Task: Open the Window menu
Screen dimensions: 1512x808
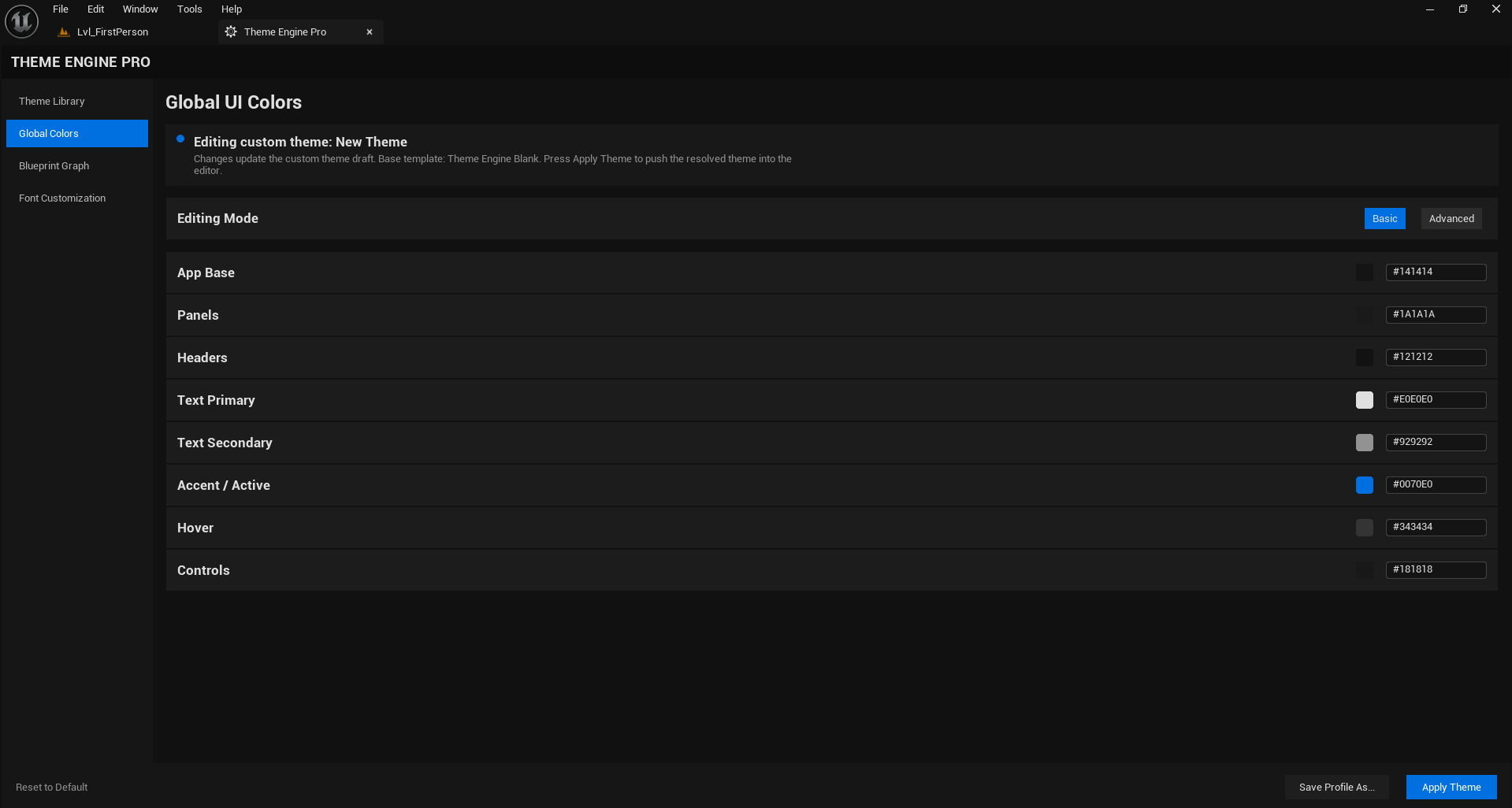Action: tap(140, 9)
